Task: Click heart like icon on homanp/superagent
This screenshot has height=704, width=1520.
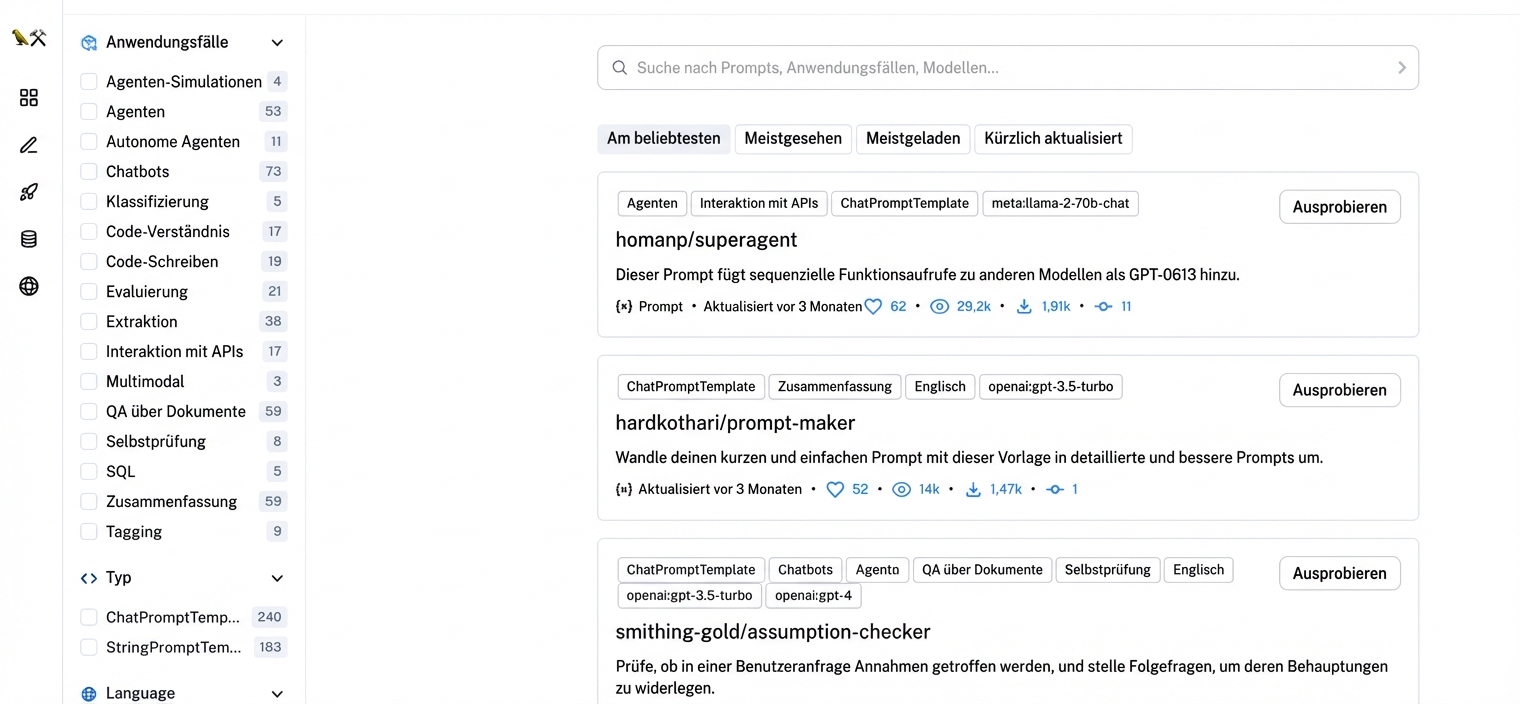Action: pyautogui.click(x=873, y=307)
